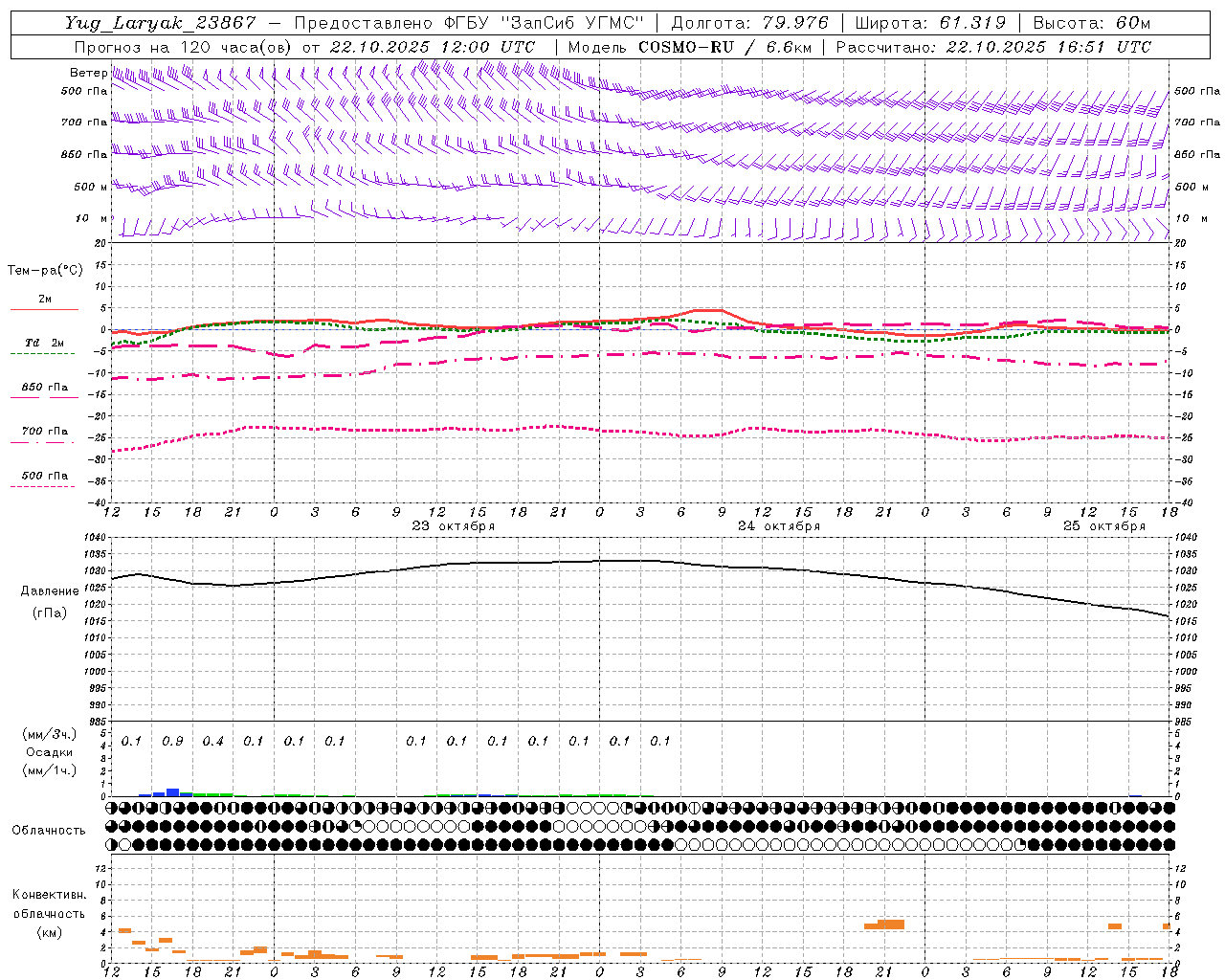Click the '700 гПа' temperature legend label
Image resolution: width=1225 pixels, height=980 pixels.
tap(44, 432)
